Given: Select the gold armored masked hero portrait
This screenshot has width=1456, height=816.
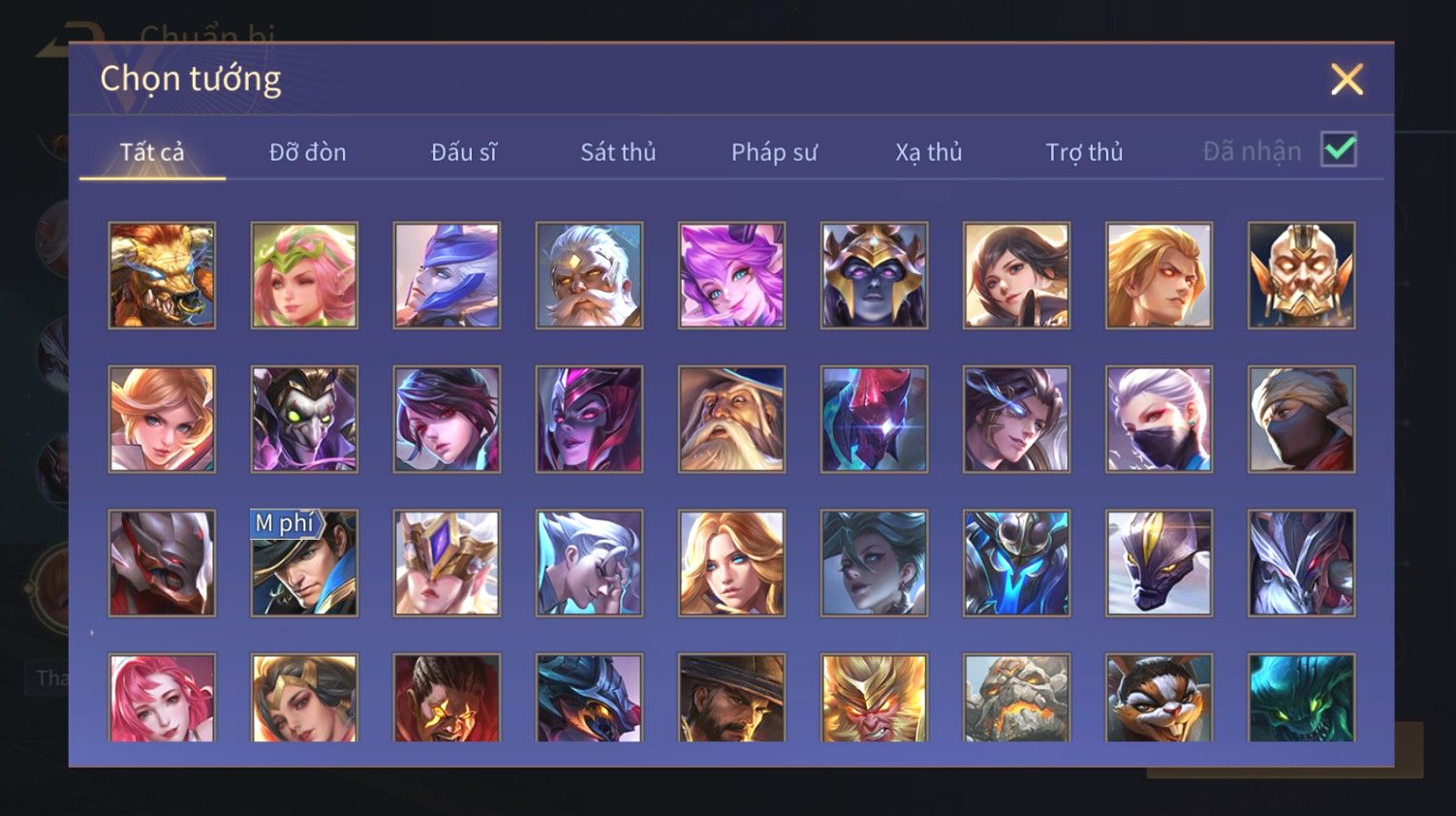Looking at the screenshot, I should (x=1301, y=275).
